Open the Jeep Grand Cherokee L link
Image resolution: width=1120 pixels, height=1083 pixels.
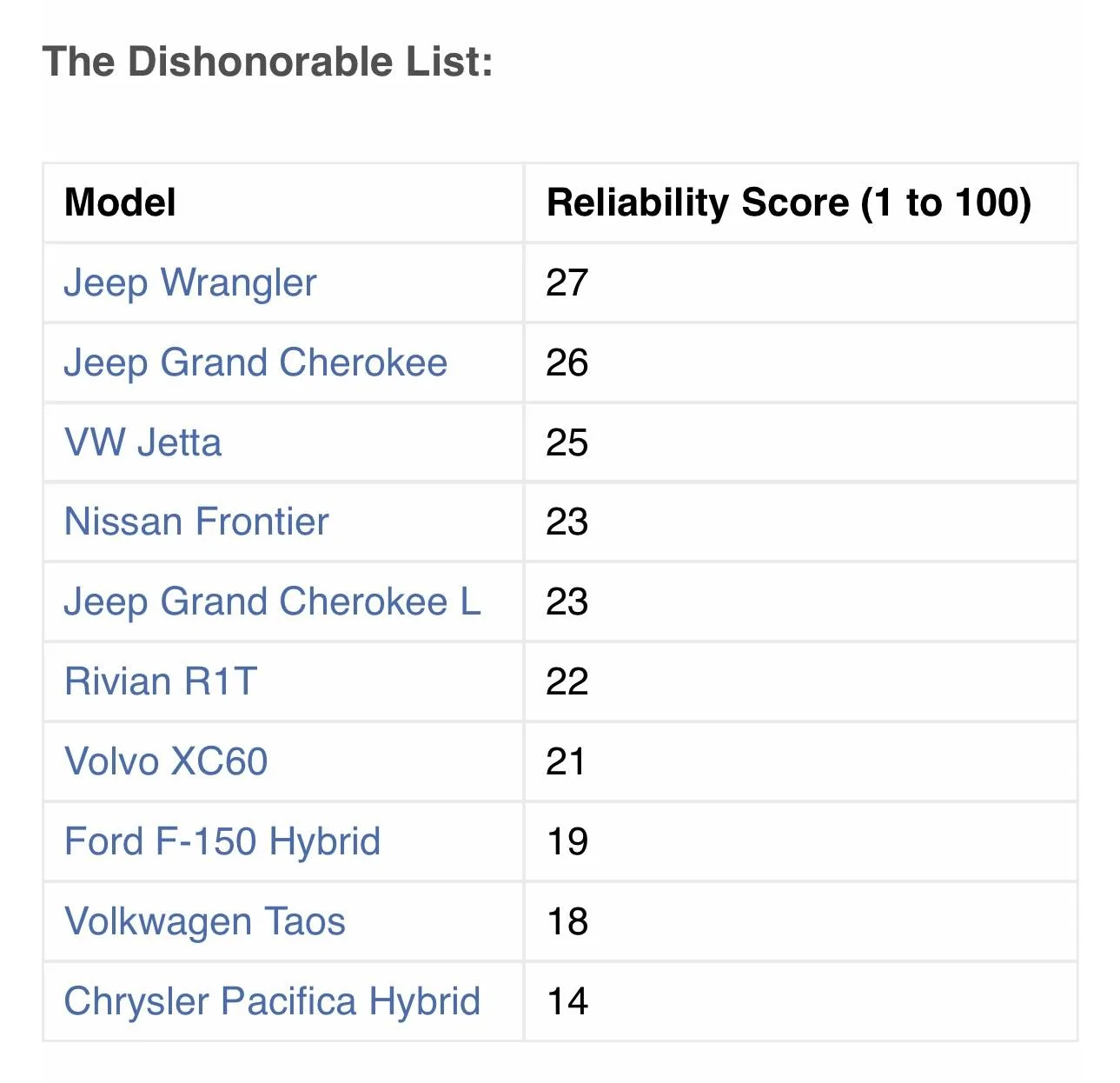[272, 602]
